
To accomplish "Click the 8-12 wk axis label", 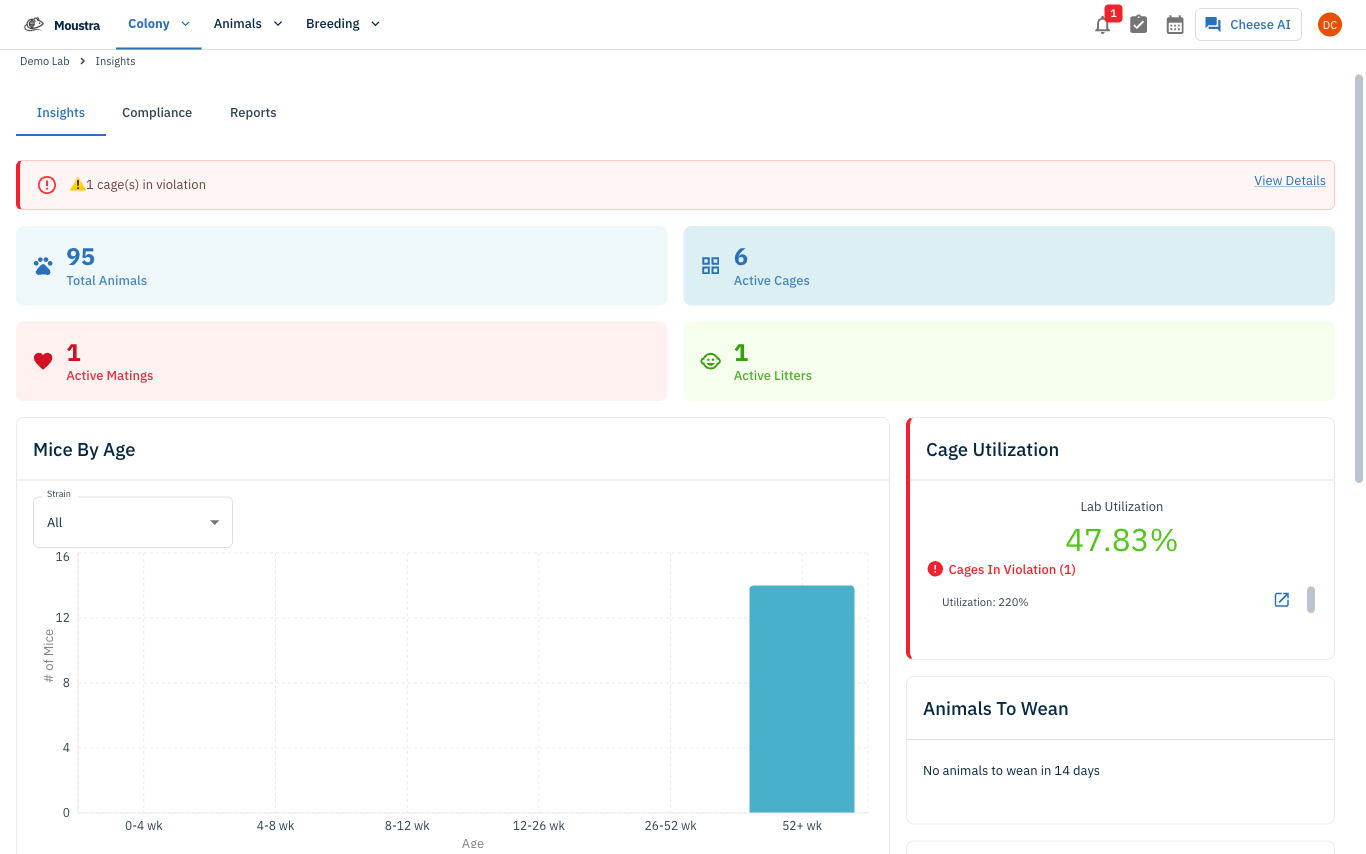I will [x=407, y=826].
